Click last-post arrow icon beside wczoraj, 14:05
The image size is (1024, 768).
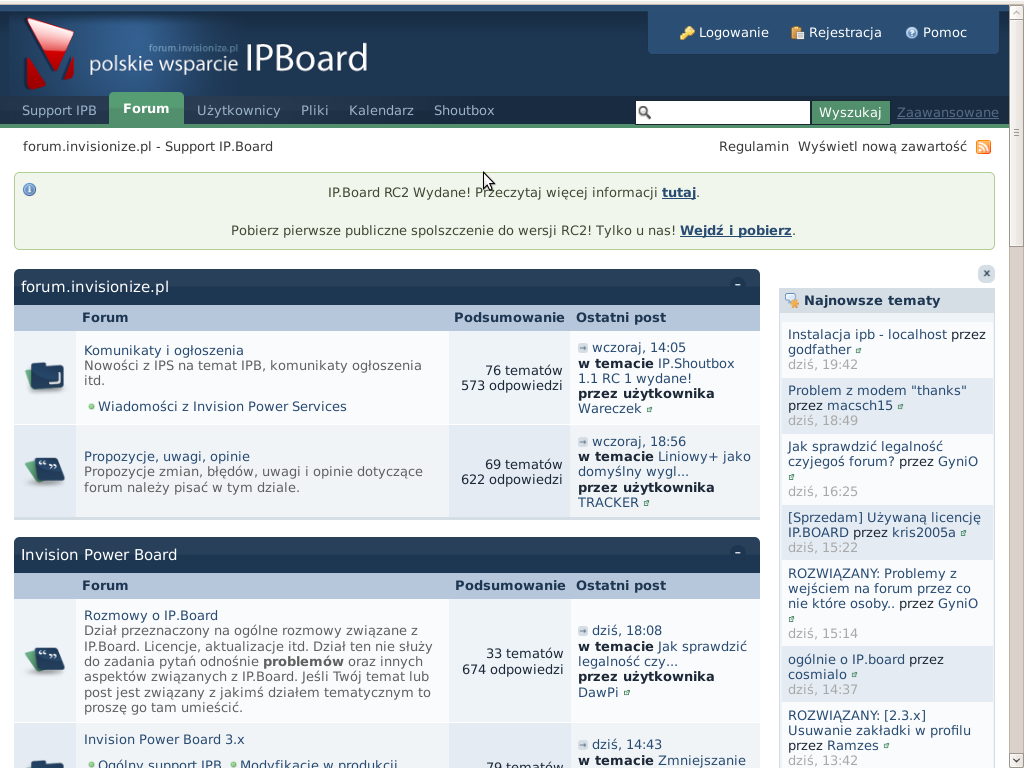[x=583, y=349]
